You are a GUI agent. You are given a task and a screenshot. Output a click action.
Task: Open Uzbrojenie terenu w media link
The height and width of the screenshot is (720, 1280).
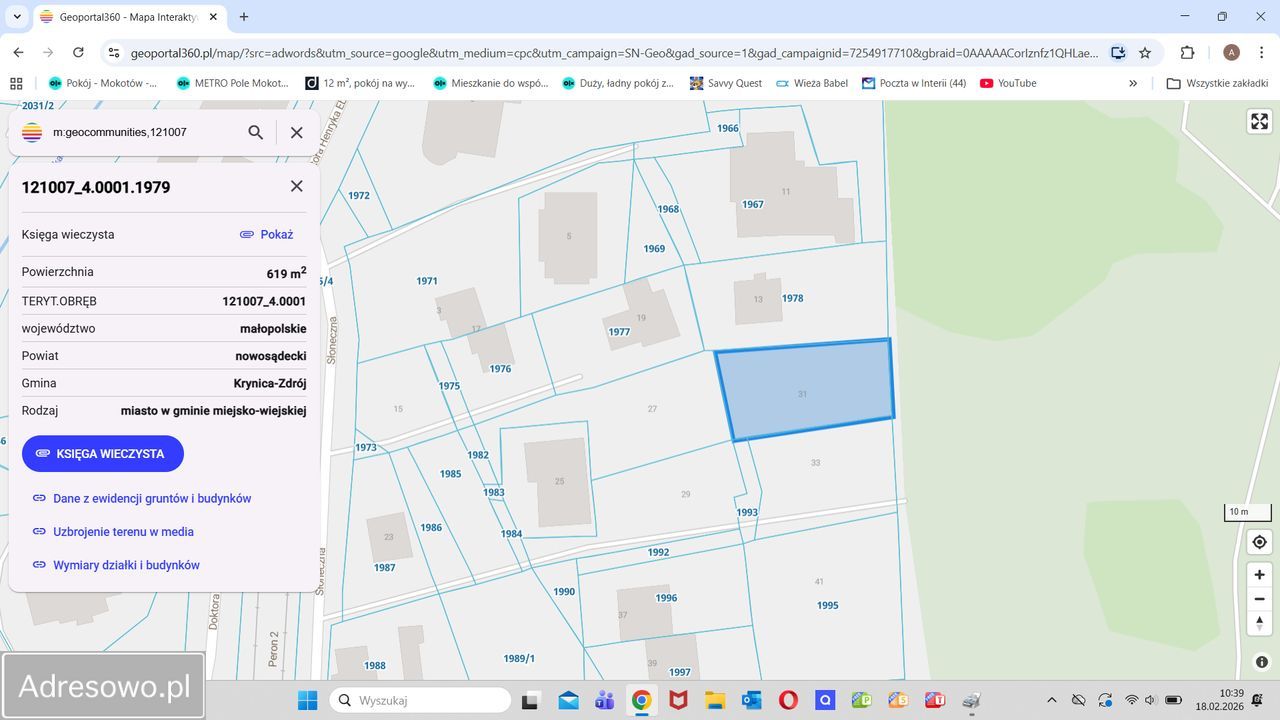point(123,532)
